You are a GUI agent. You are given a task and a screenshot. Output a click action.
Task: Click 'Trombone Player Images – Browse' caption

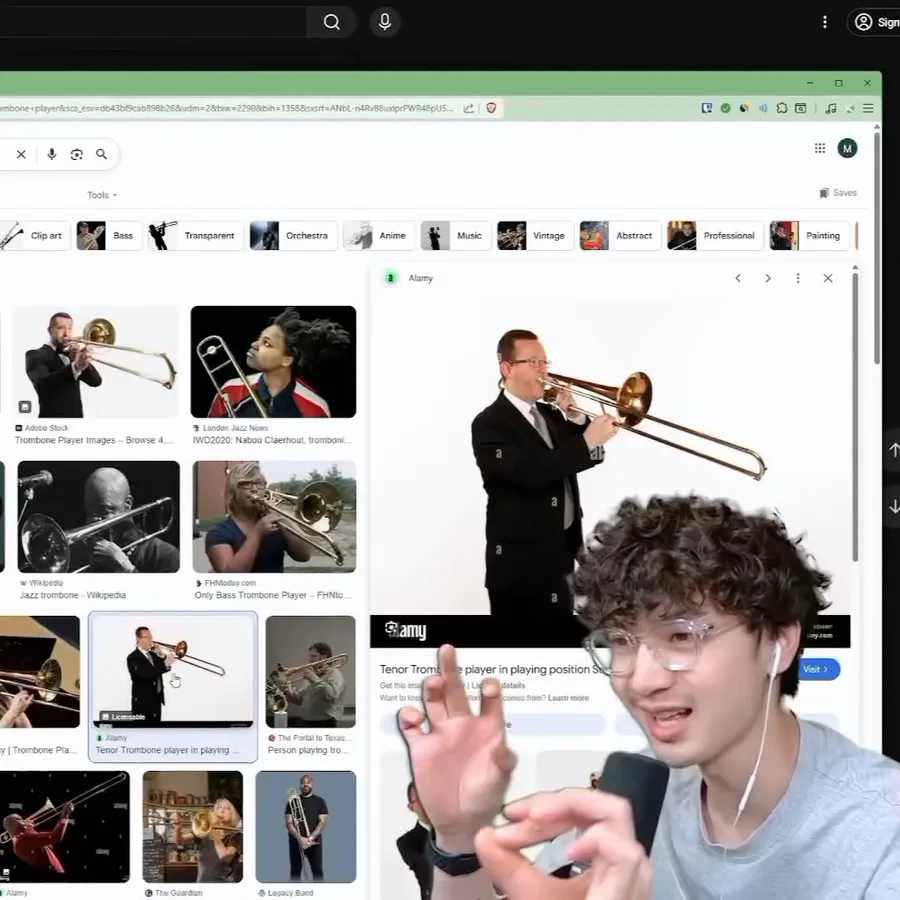point(94,440)
